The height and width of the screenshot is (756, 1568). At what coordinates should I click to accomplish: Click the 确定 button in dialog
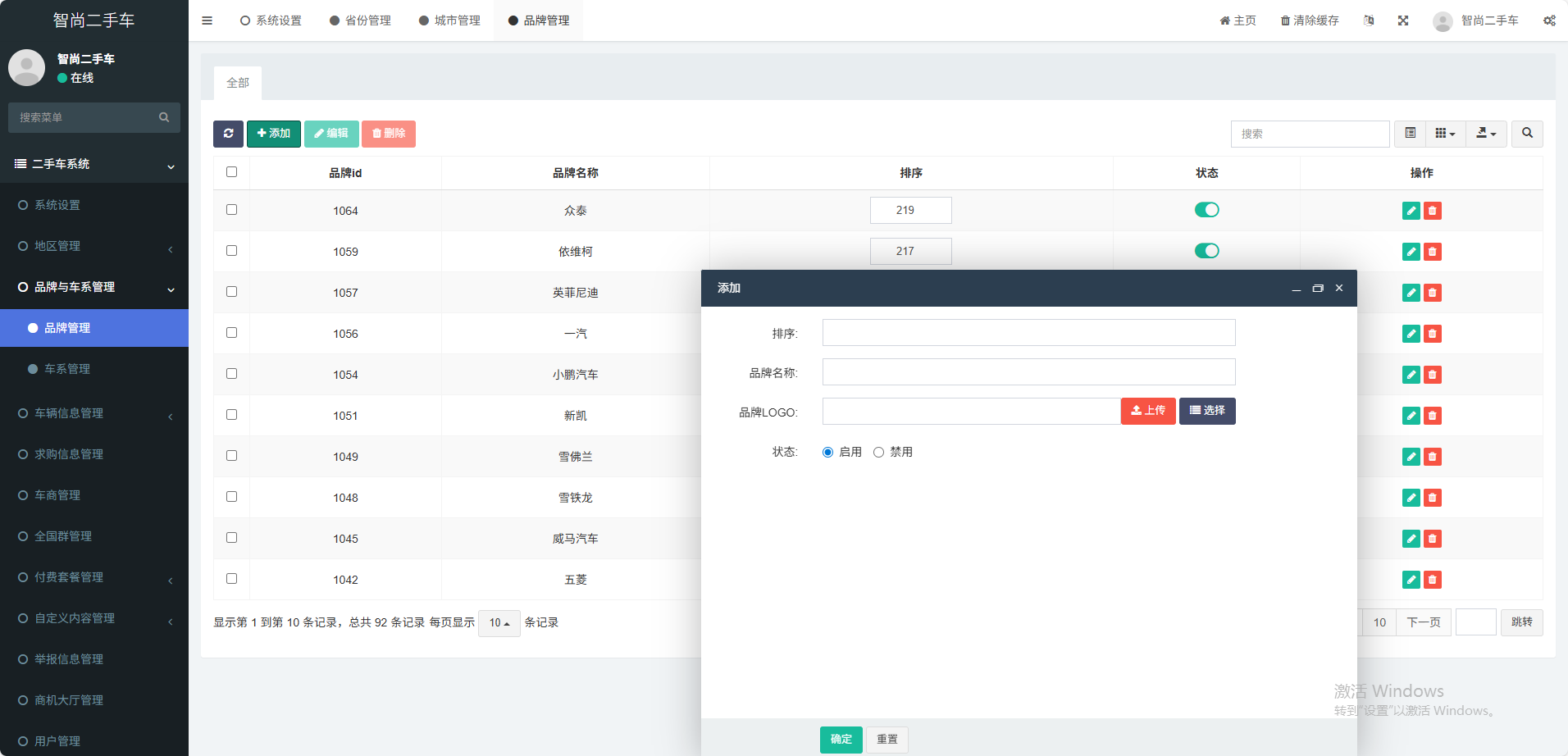(841, 740)
